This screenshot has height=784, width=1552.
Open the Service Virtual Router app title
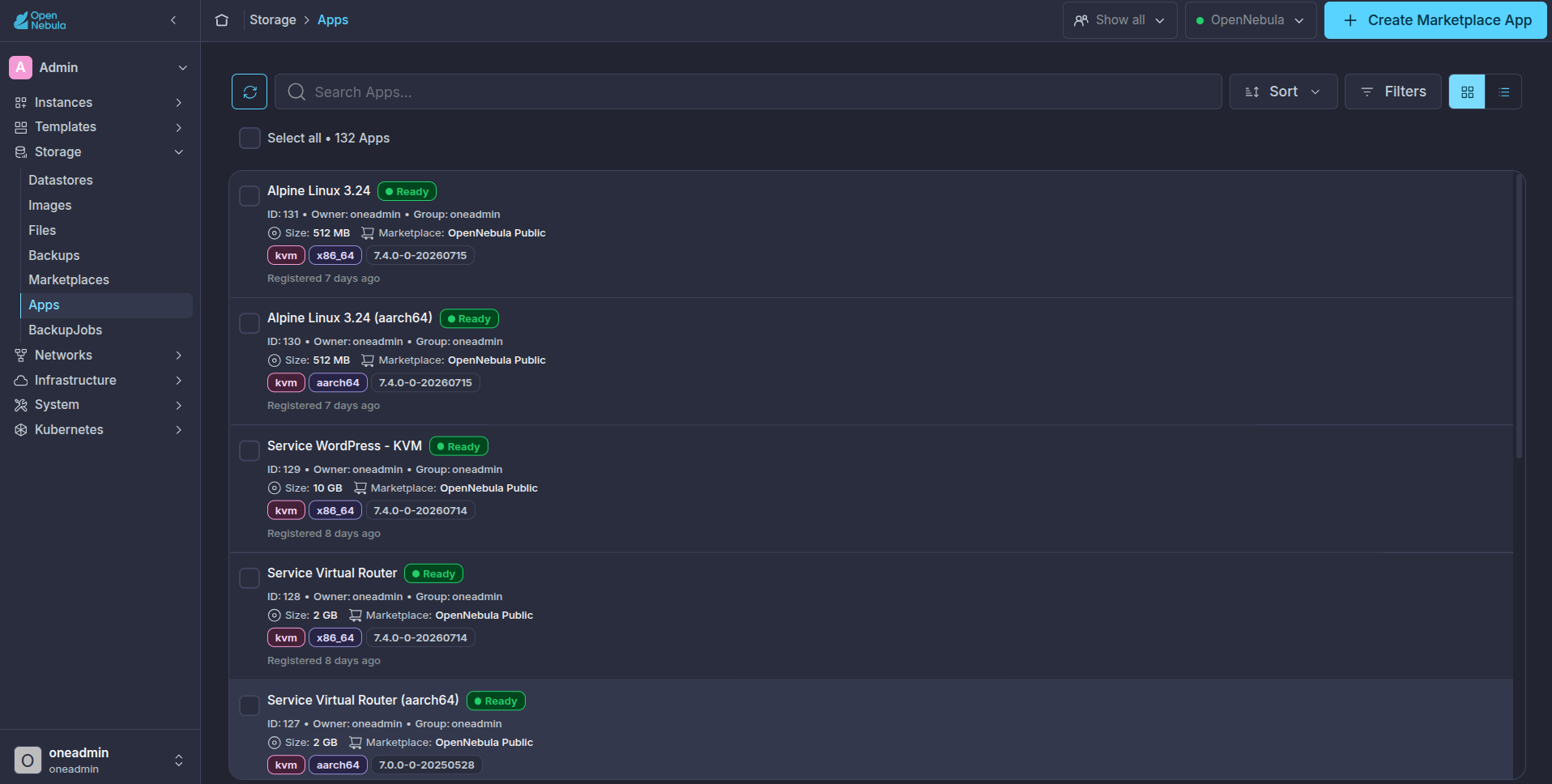click(x=332, y=573)
